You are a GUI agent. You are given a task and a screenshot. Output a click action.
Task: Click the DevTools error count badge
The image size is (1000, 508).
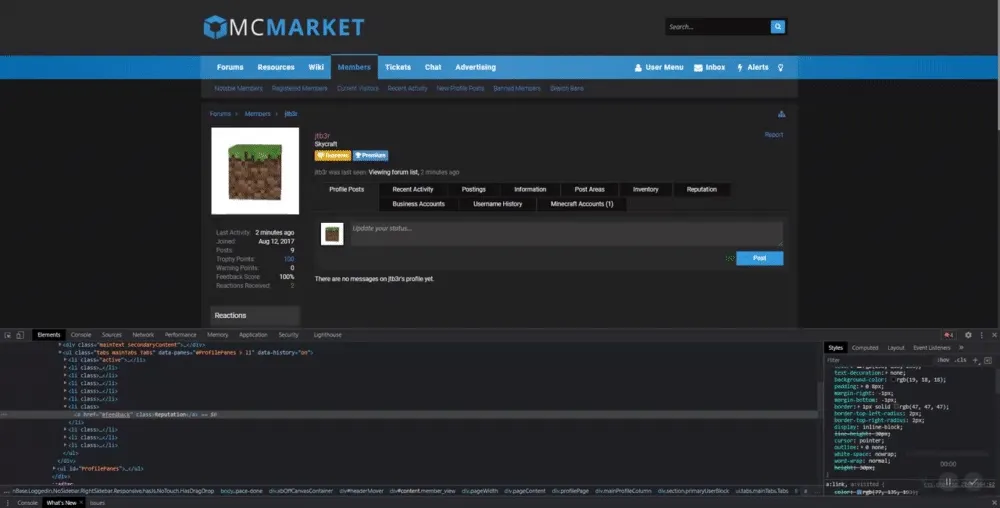coord(949,335)
